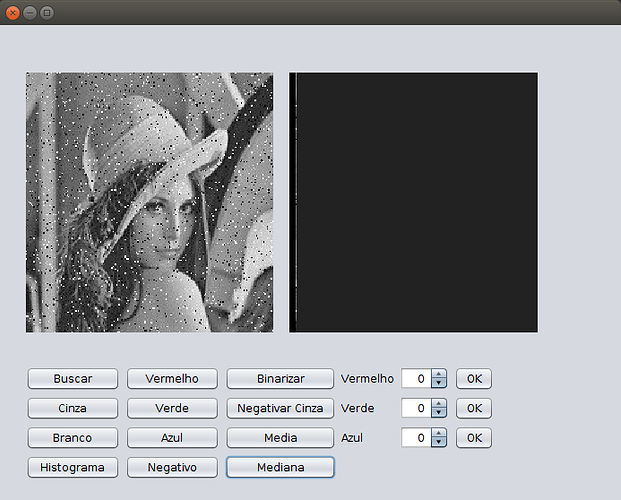Select the Branco button
The width and height of the screenshot is (621, 500).
73,438
